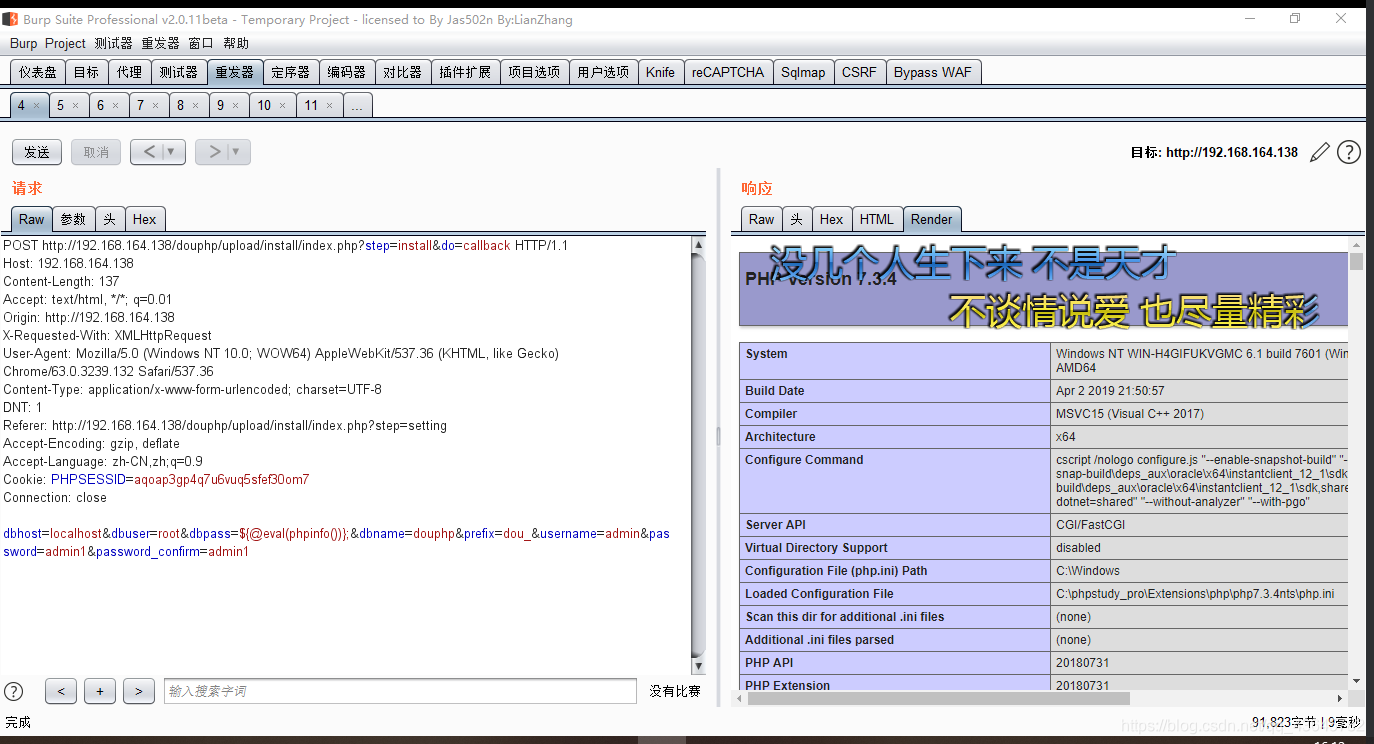This screenshot has height=744, width=1374.
Task: Open the 项目选项 tab
Action: [534, 72]
